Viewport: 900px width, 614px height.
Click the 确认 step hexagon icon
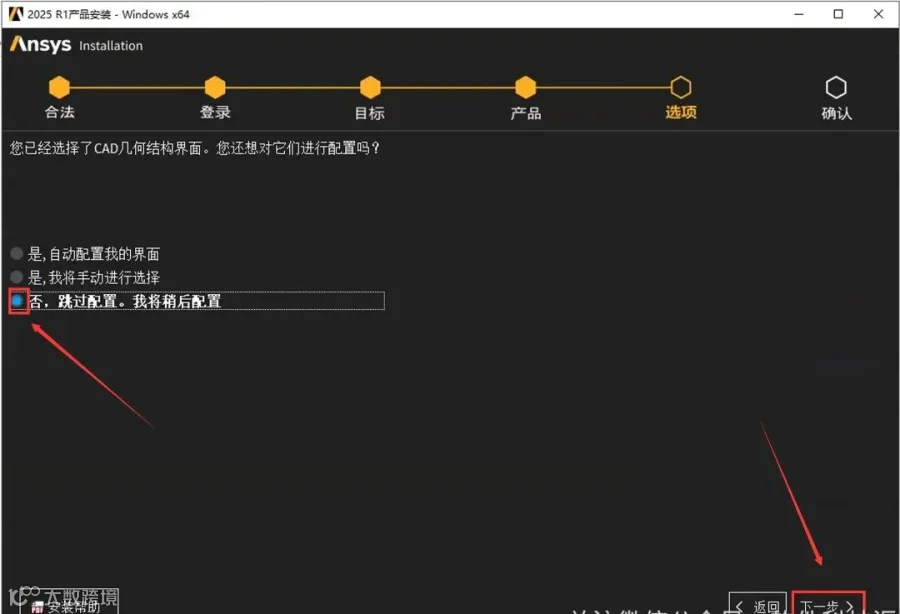[836, 87]
